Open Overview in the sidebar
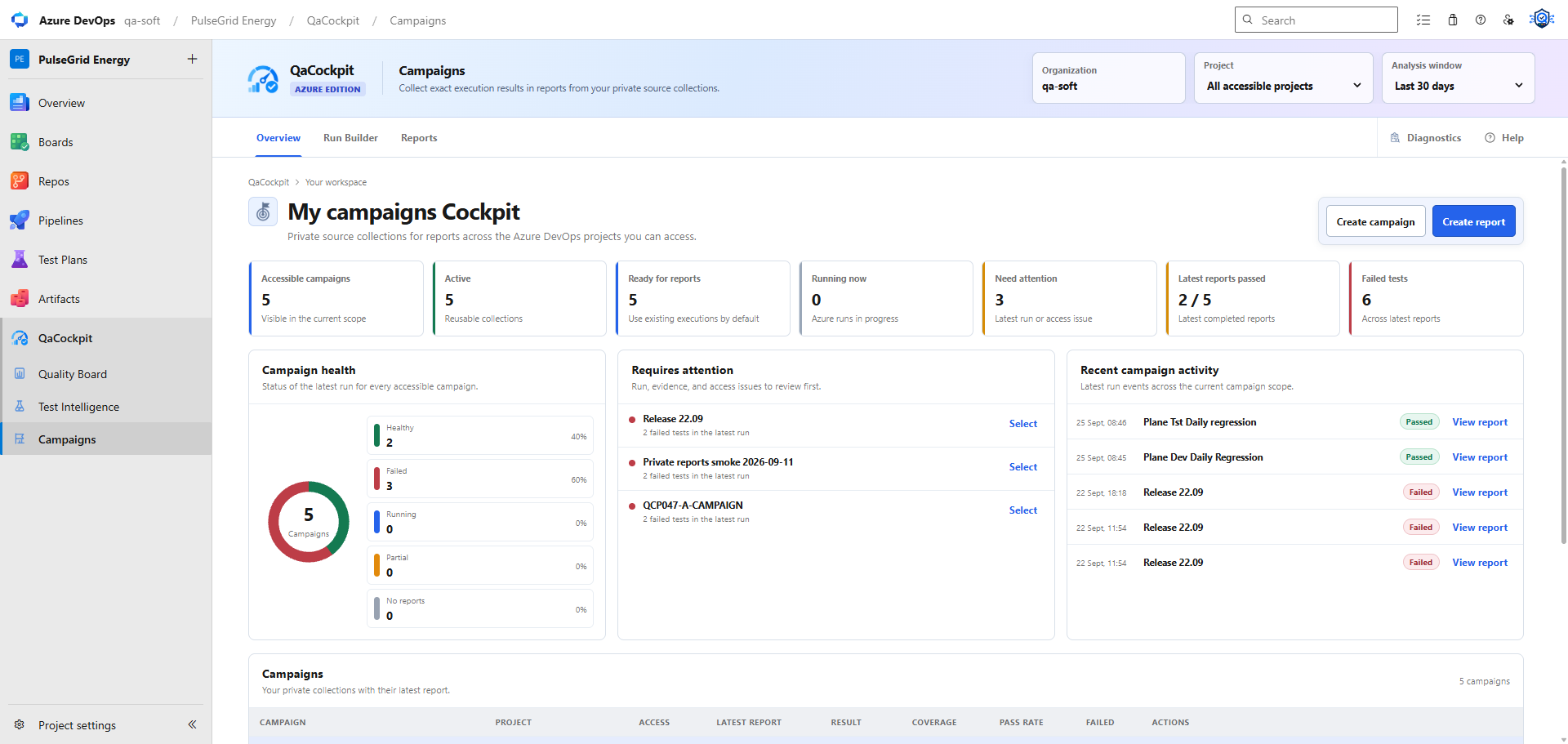Viewport: 1568px width, 744px height. click(x=61, y=103)
